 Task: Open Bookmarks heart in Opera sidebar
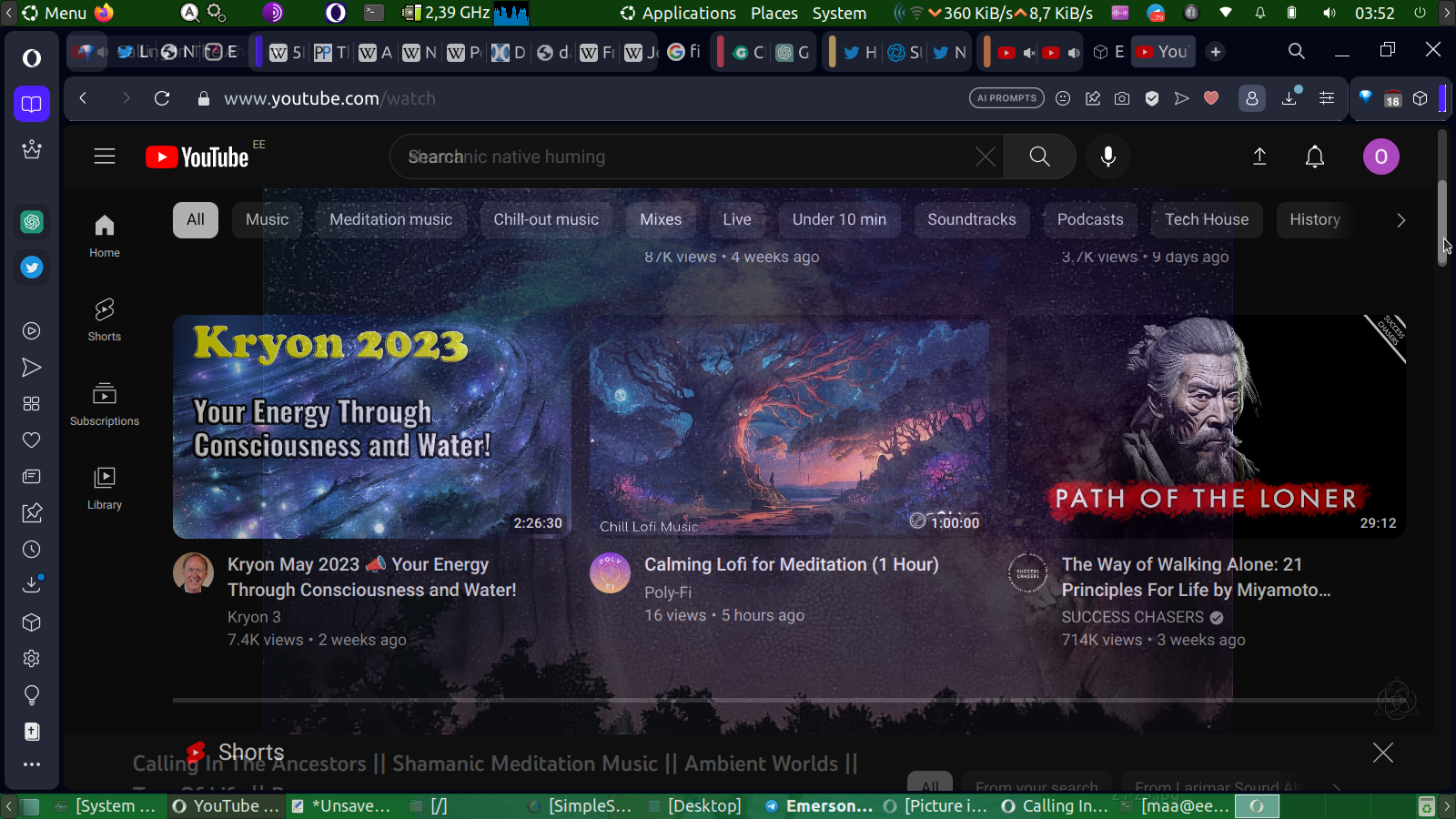point(32,440)
